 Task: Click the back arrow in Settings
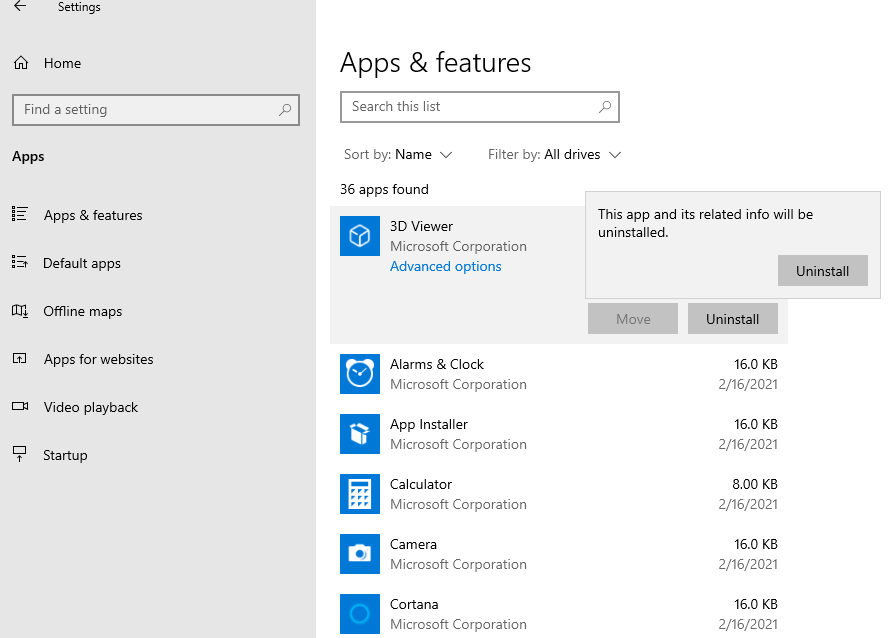(20, 6)
